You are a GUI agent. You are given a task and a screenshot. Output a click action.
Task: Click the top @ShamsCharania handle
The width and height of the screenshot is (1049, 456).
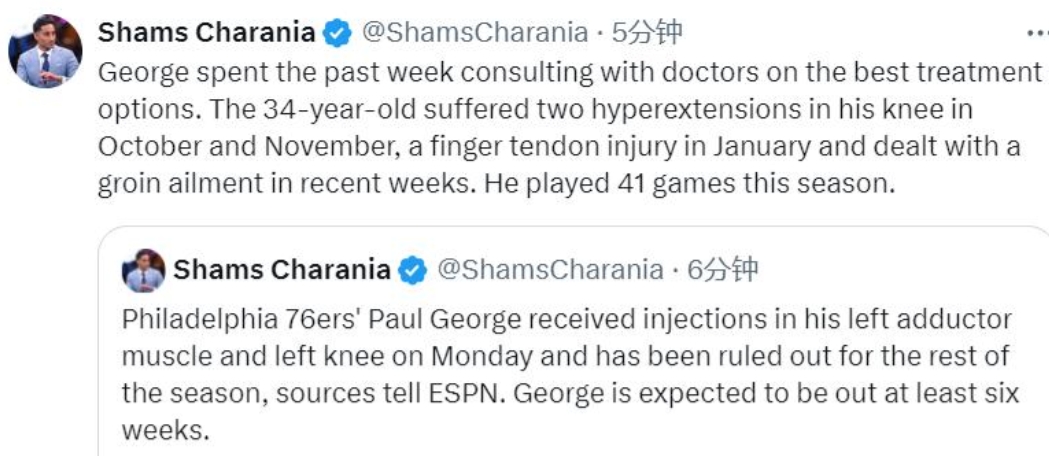473,33
